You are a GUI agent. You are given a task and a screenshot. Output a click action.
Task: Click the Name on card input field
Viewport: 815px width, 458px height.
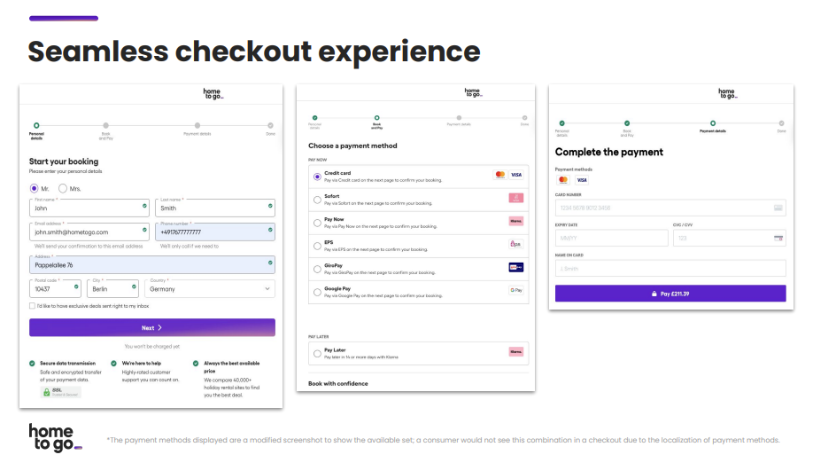point(670,268)
